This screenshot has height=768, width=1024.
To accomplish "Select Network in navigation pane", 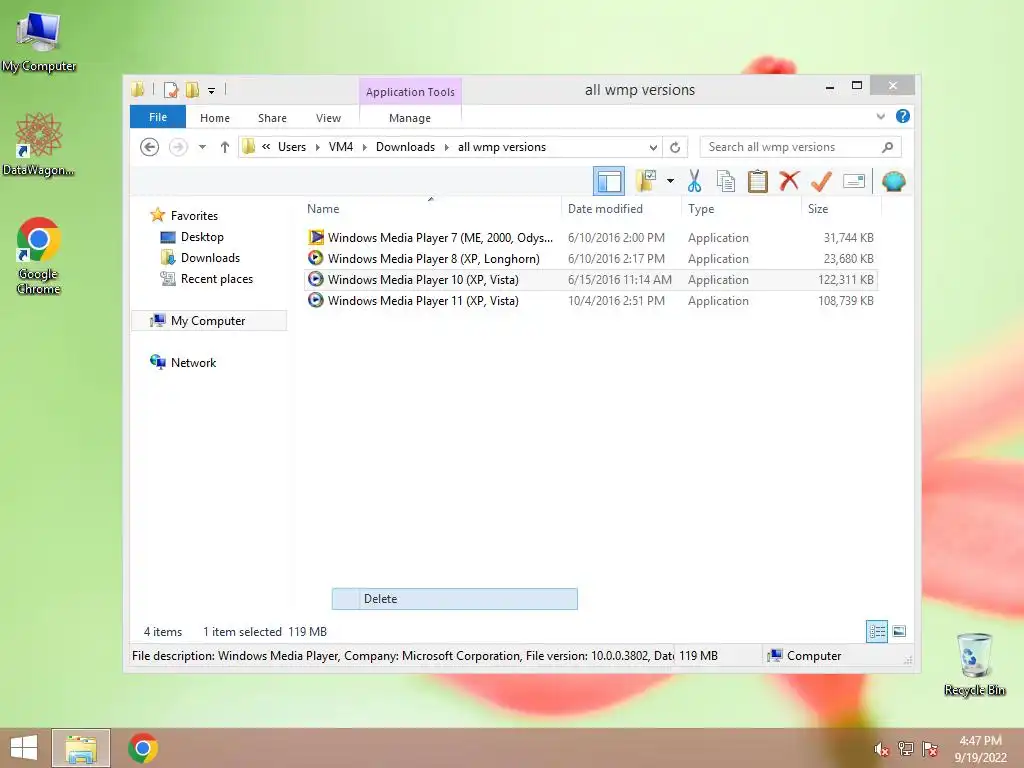I will [193, 362].
